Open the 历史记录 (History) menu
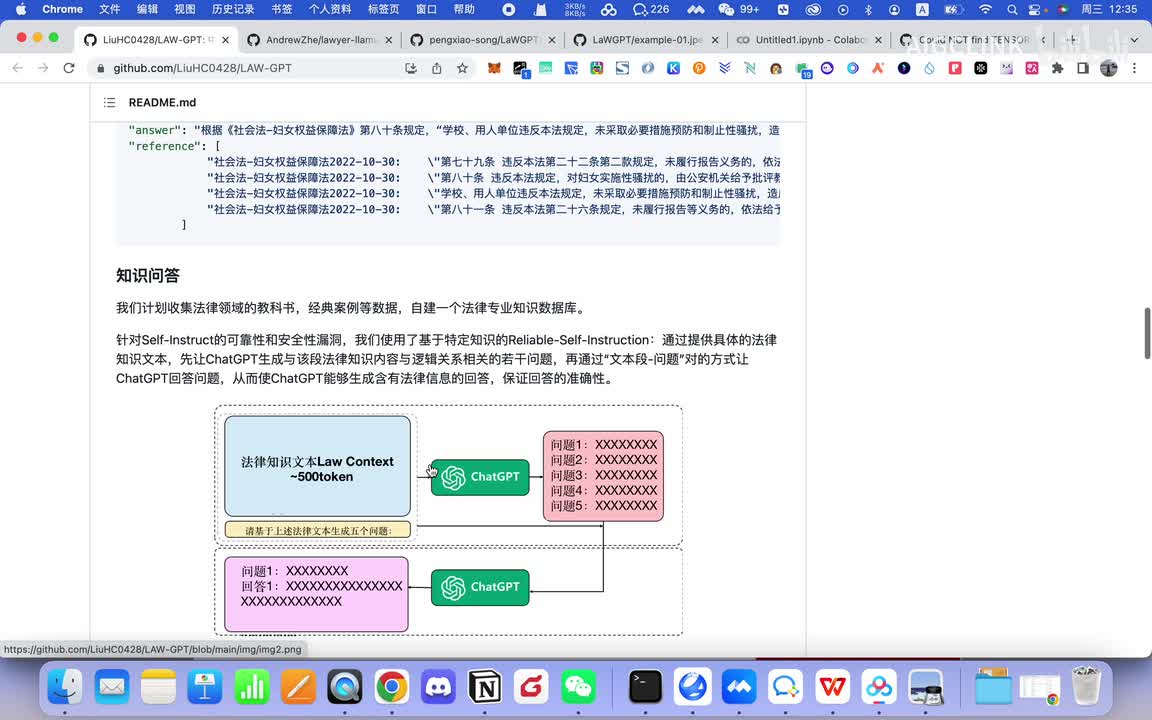The image size is (1152, 720). click(x=233, y=9)
